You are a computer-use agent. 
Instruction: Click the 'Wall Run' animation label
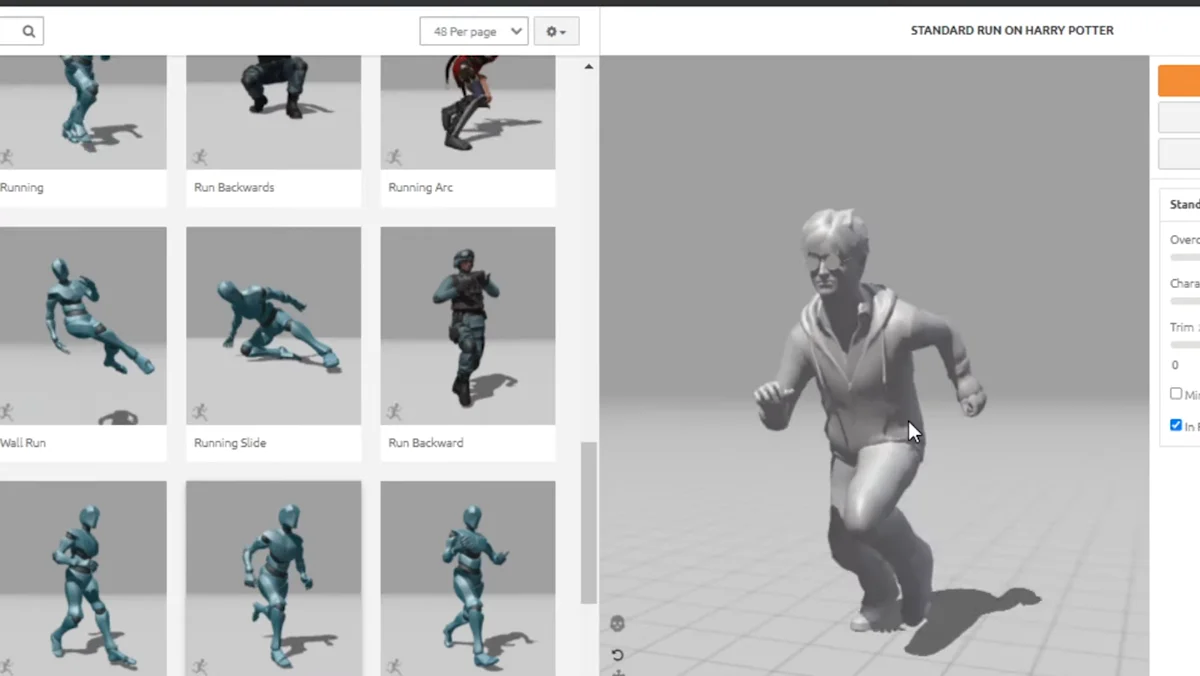[x=23, y=442]
